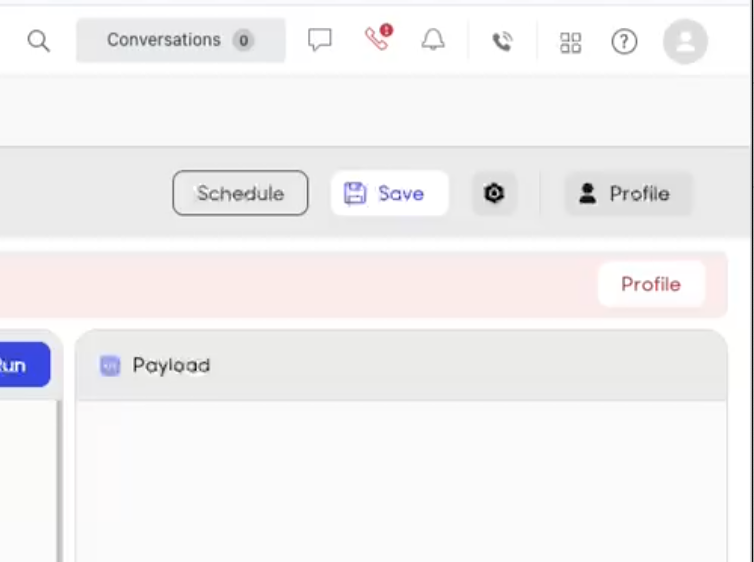Click the gray Profile button with person icon
The image size is (754, 562).
click(x=628, y=193)
